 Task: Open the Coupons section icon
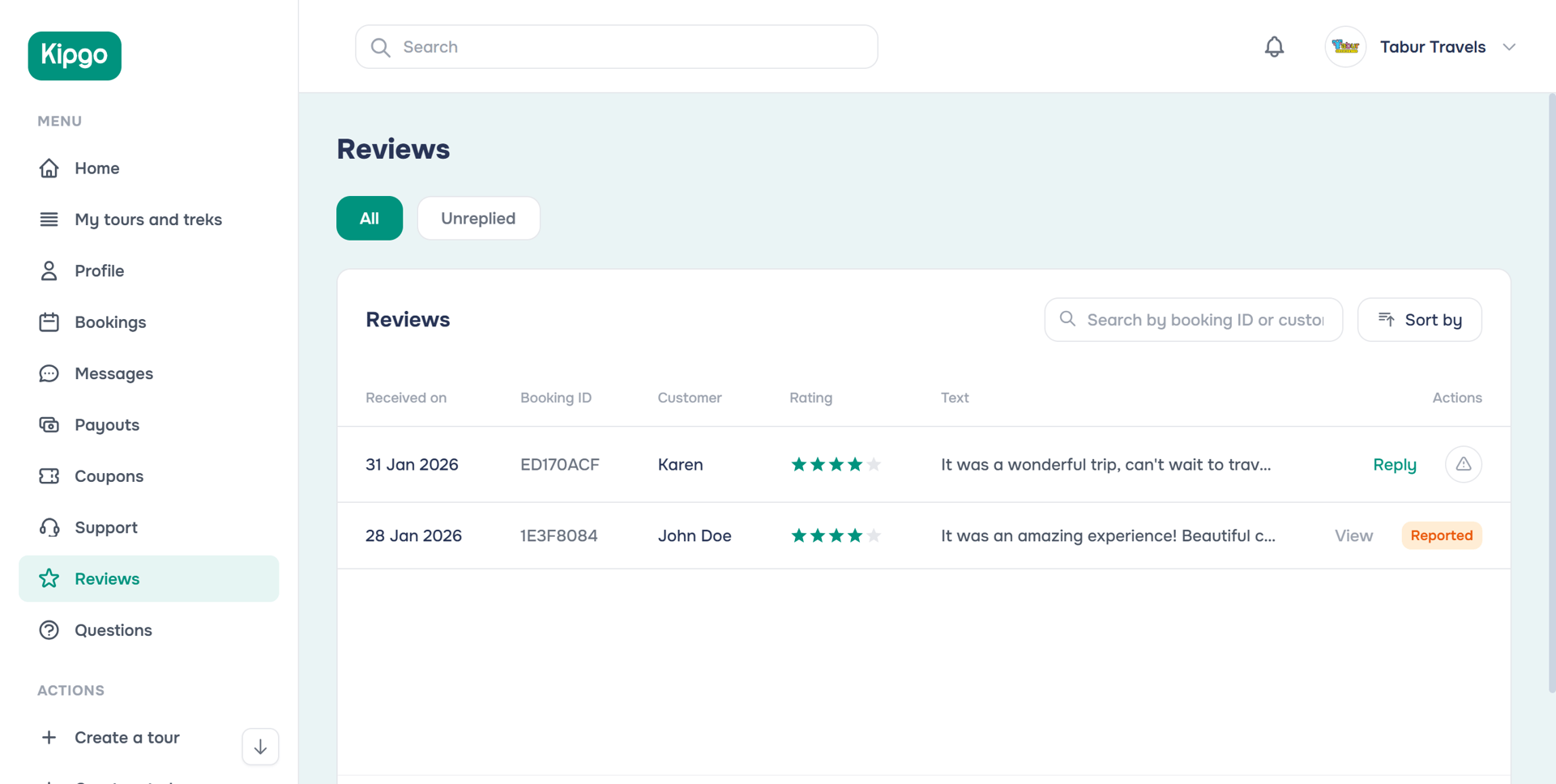click(x=49, y=475)
